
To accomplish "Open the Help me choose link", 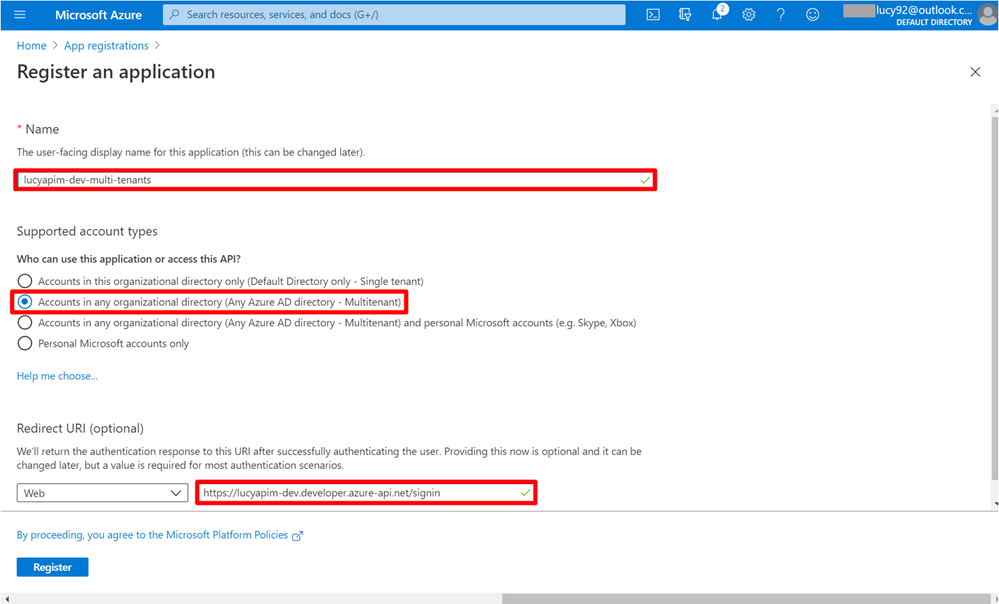I will coord(57,376).
